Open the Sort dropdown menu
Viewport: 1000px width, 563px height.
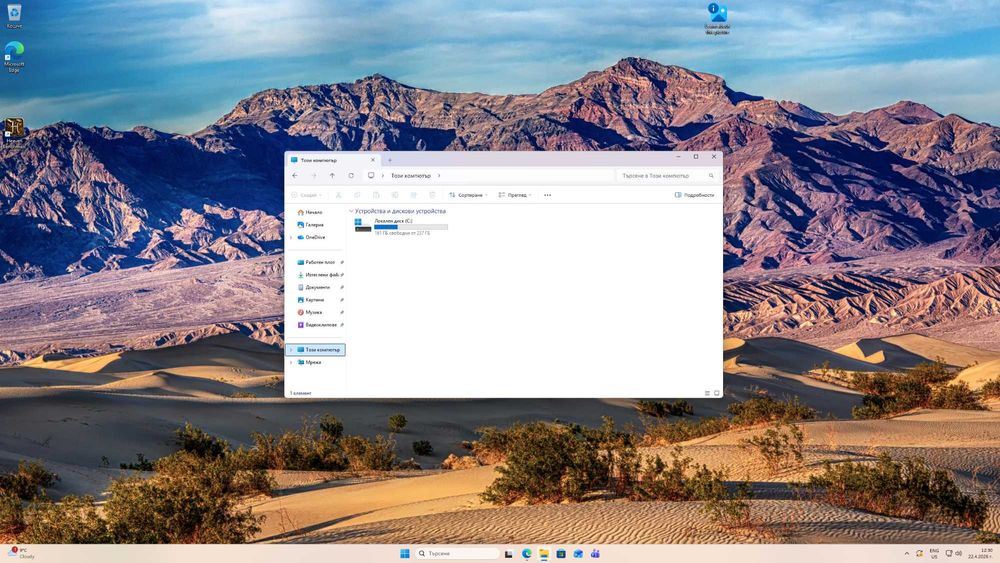469,195
